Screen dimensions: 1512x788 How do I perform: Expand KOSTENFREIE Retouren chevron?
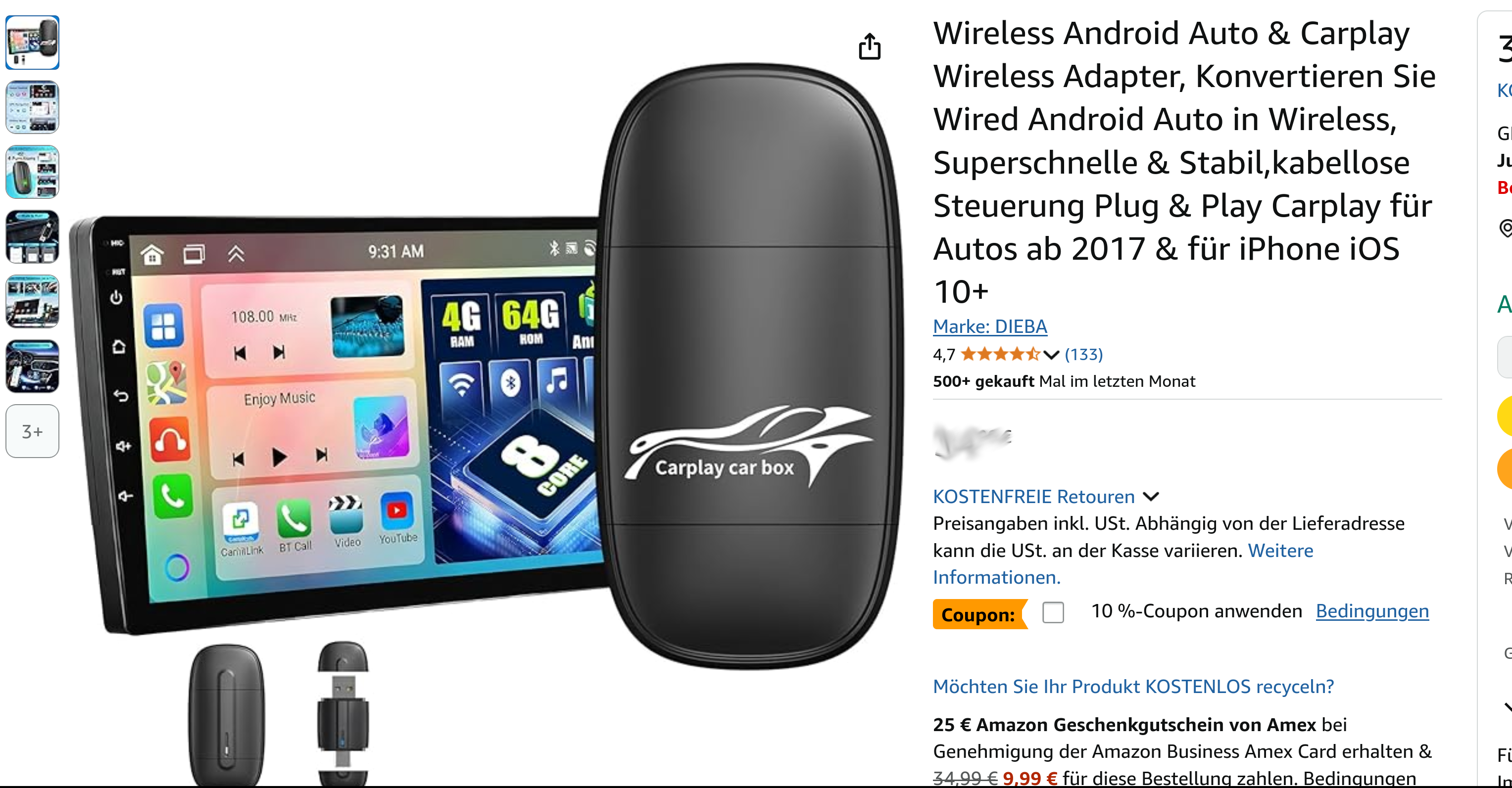tap(1151, 496)
